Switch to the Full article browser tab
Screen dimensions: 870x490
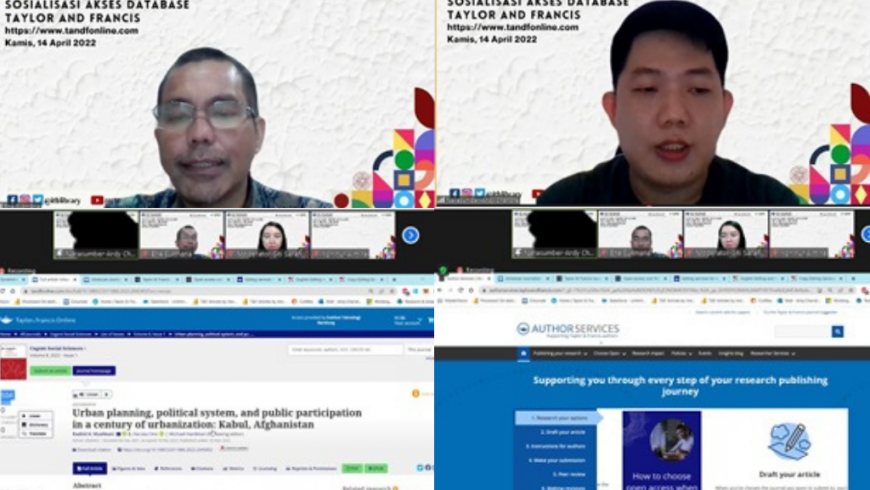[54, 279]
